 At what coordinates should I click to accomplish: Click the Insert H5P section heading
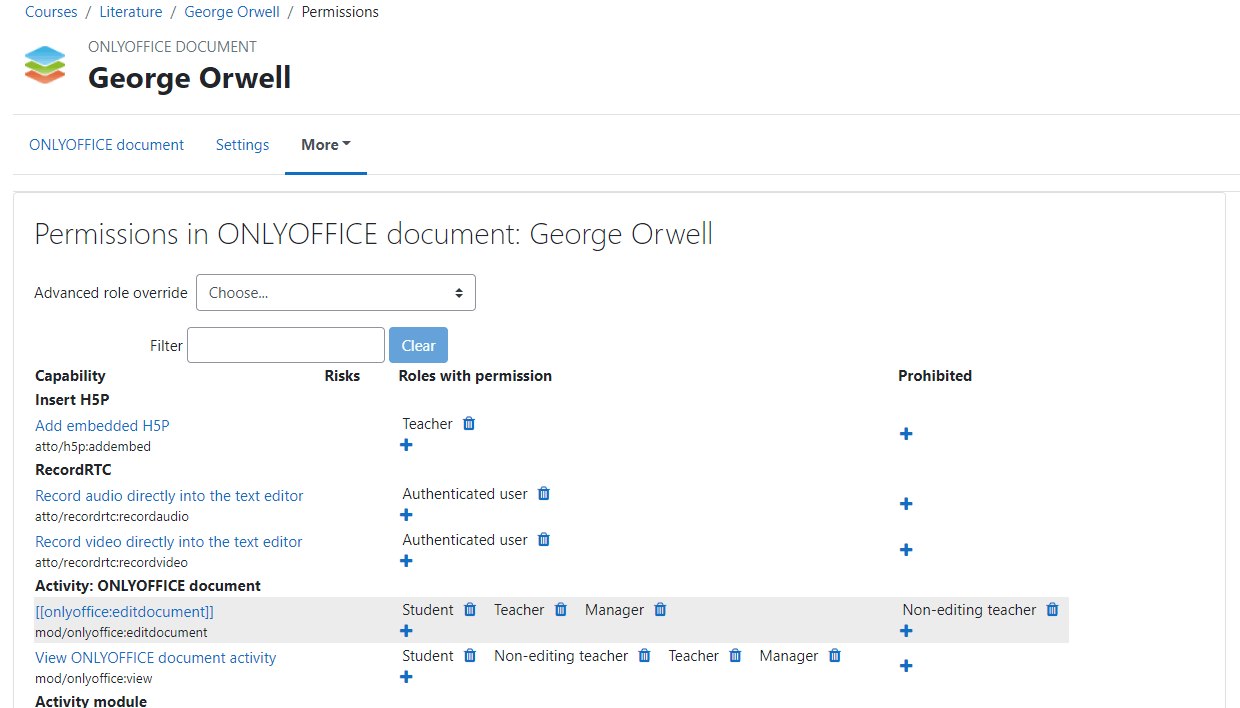72,400
